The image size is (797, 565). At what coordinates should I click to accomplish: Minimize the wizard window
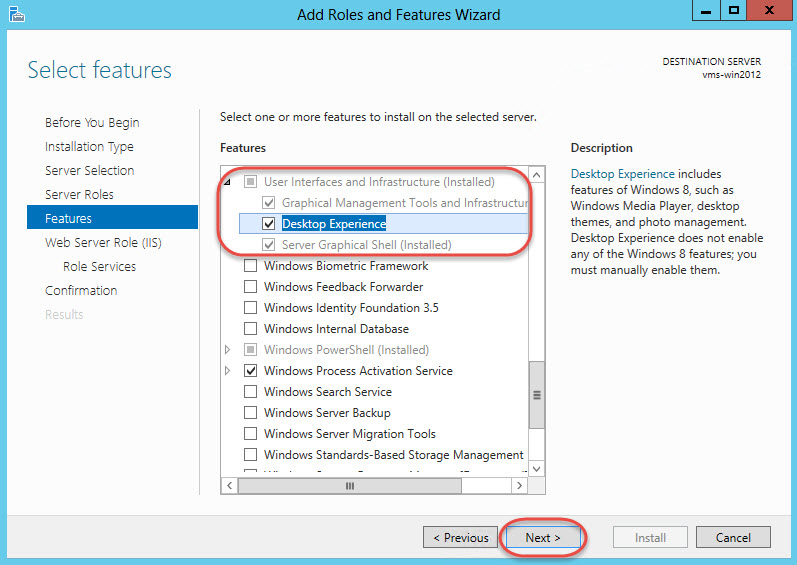coord(706,11)
